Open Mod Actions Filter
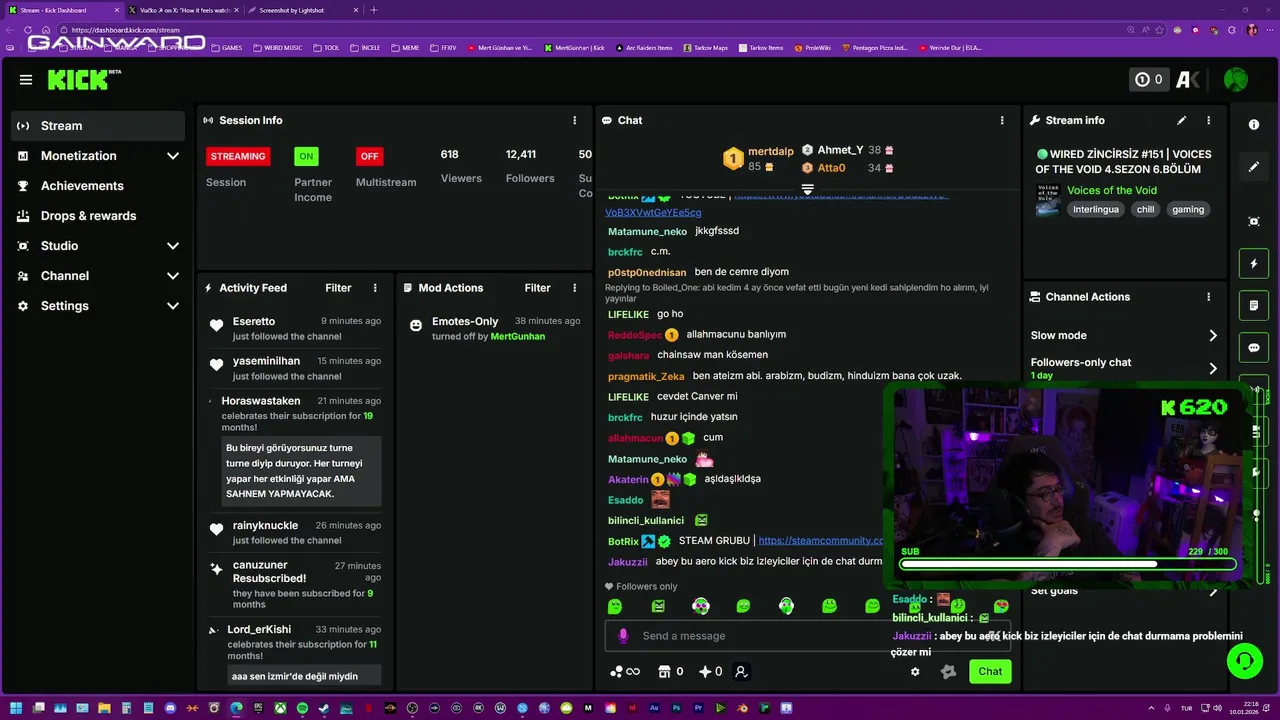This screenshot has height=720, width=1280. pos(537,288)
